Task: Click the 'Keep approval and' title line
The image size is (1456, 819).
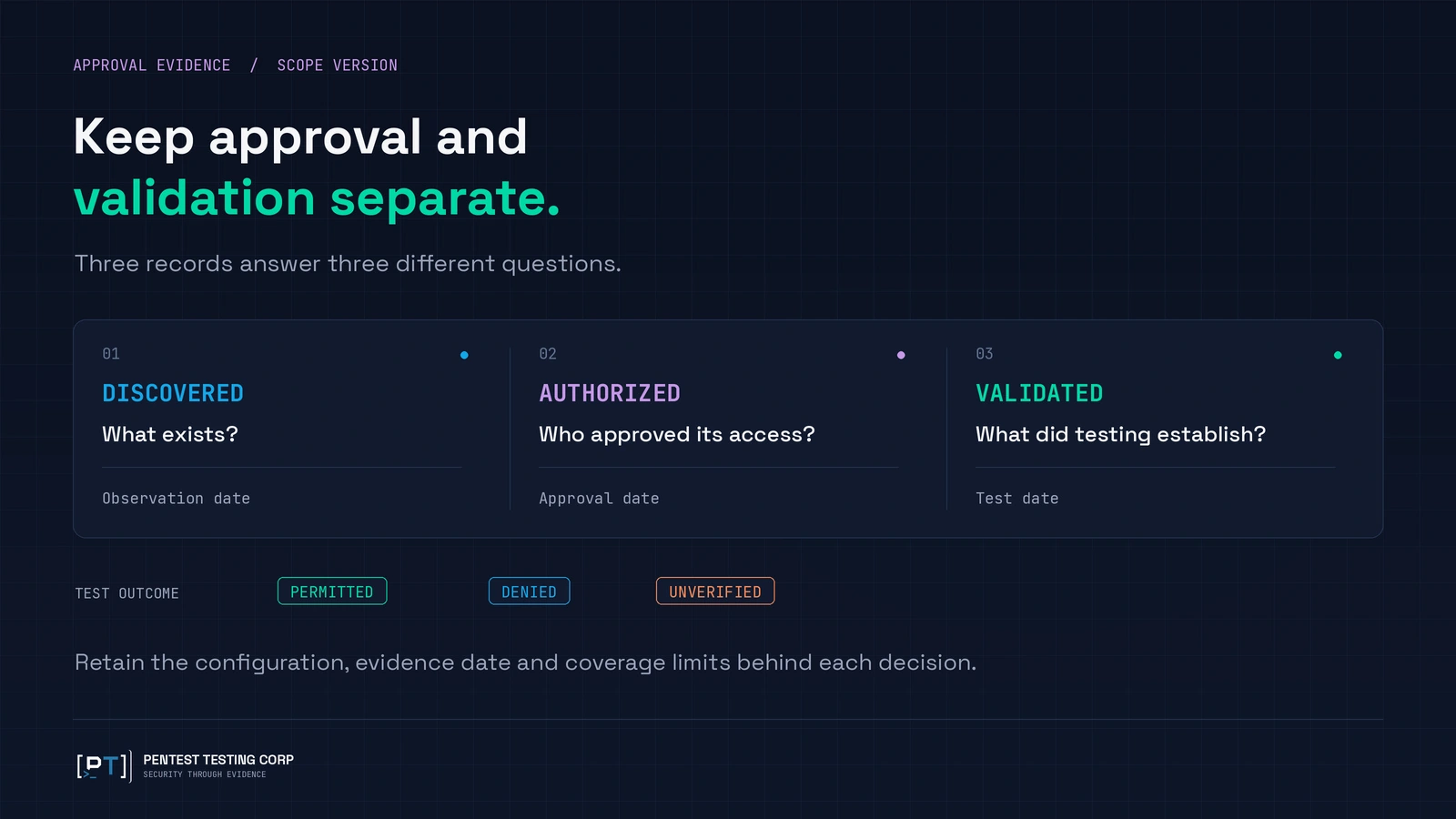Action: pyautogui.click(x=300, y=137)
